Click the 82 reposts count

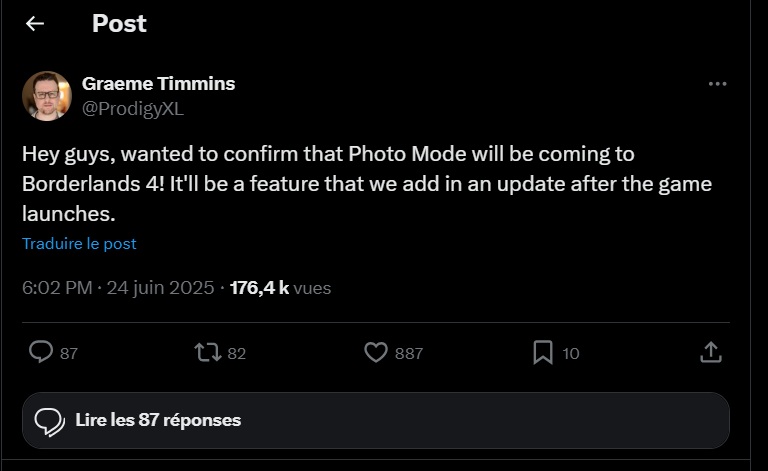[x=237, y=353]
